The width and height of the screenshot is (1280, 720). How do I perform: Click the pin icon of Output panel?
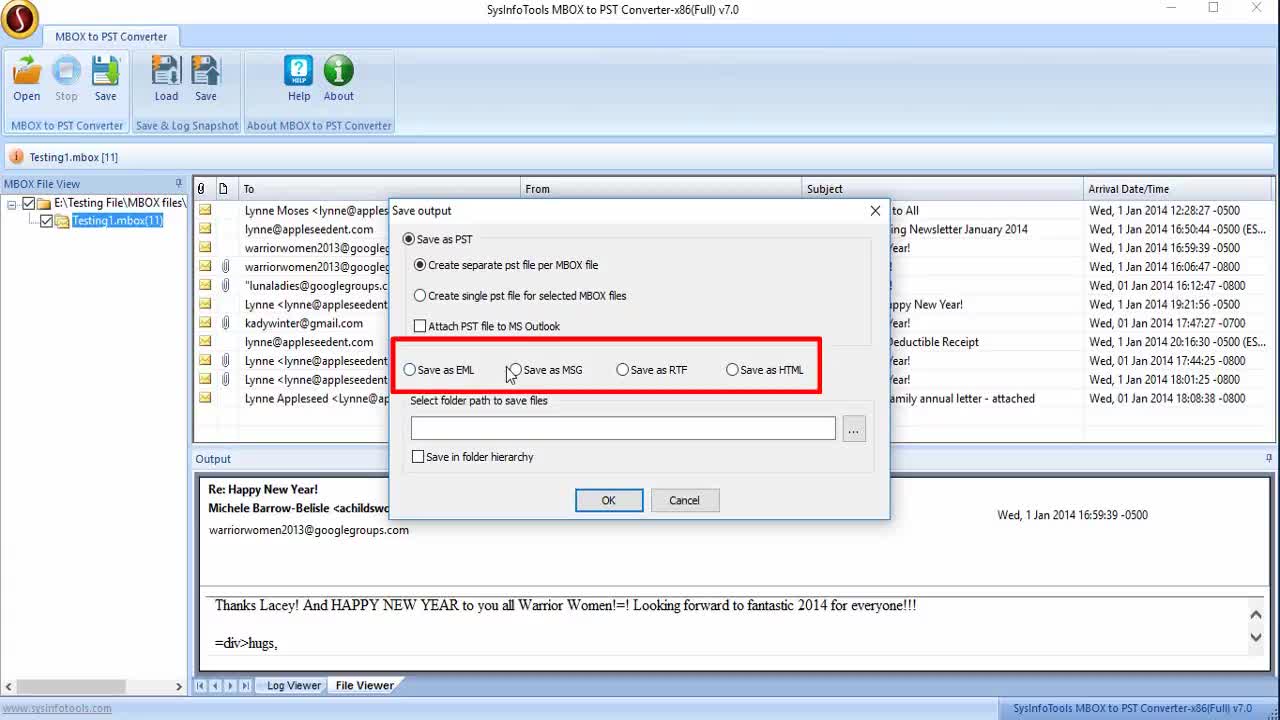pos(1268,458)
